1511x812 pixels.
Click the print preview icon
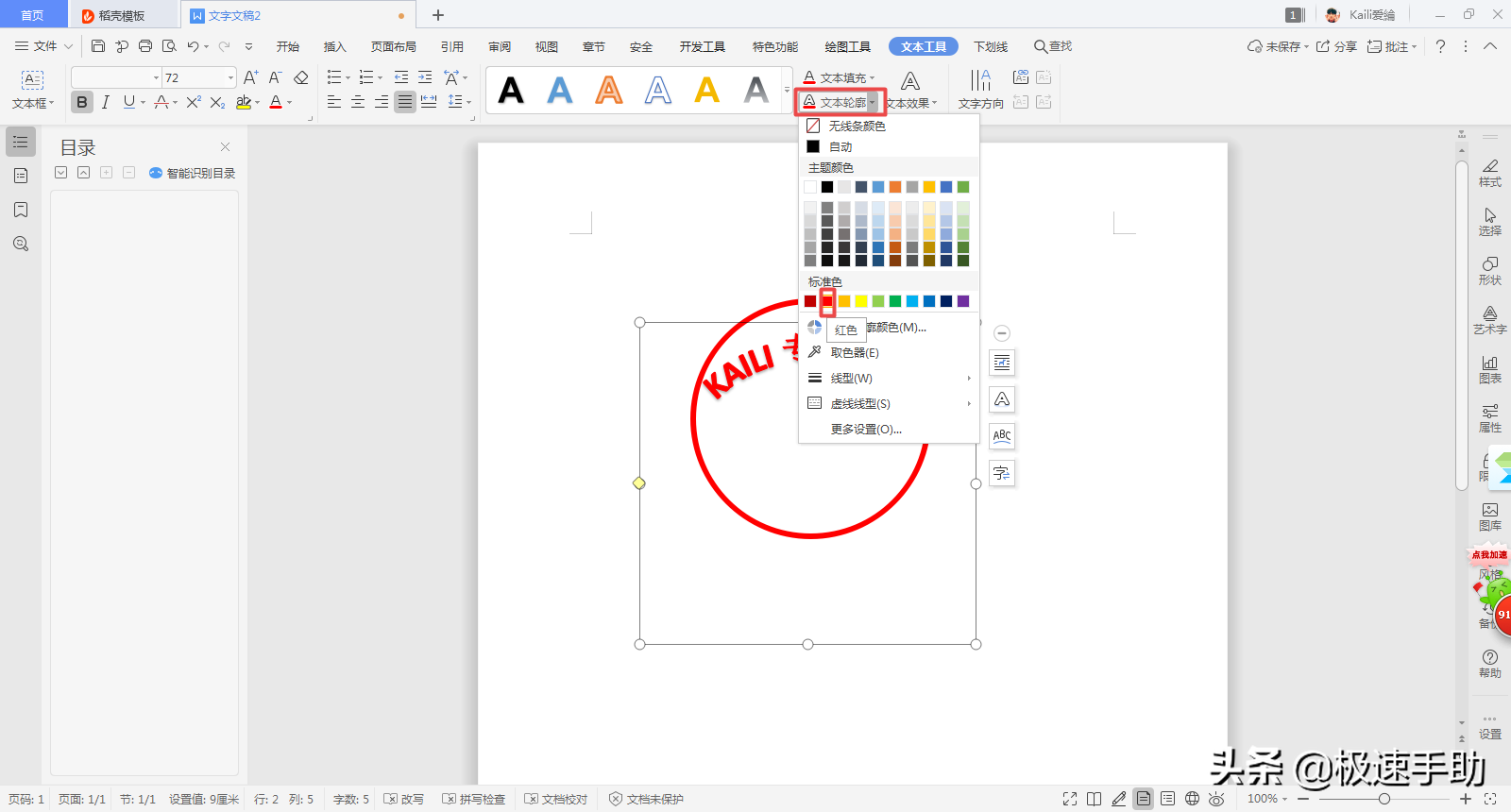point(169,46)
